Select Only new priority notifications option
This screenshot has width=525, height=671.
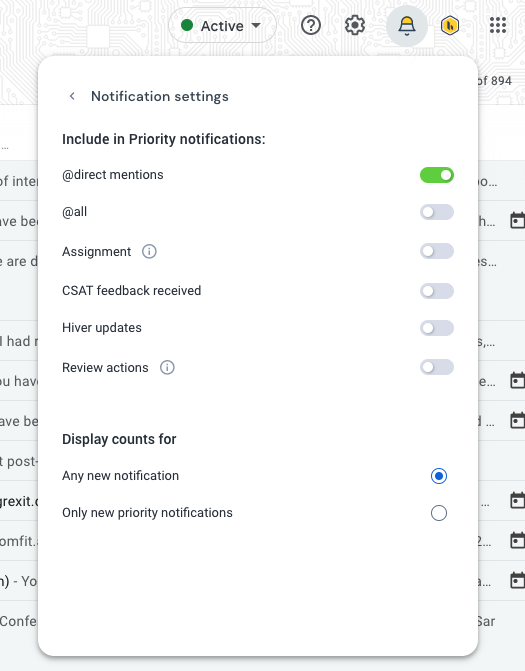[x=439, y=513]
